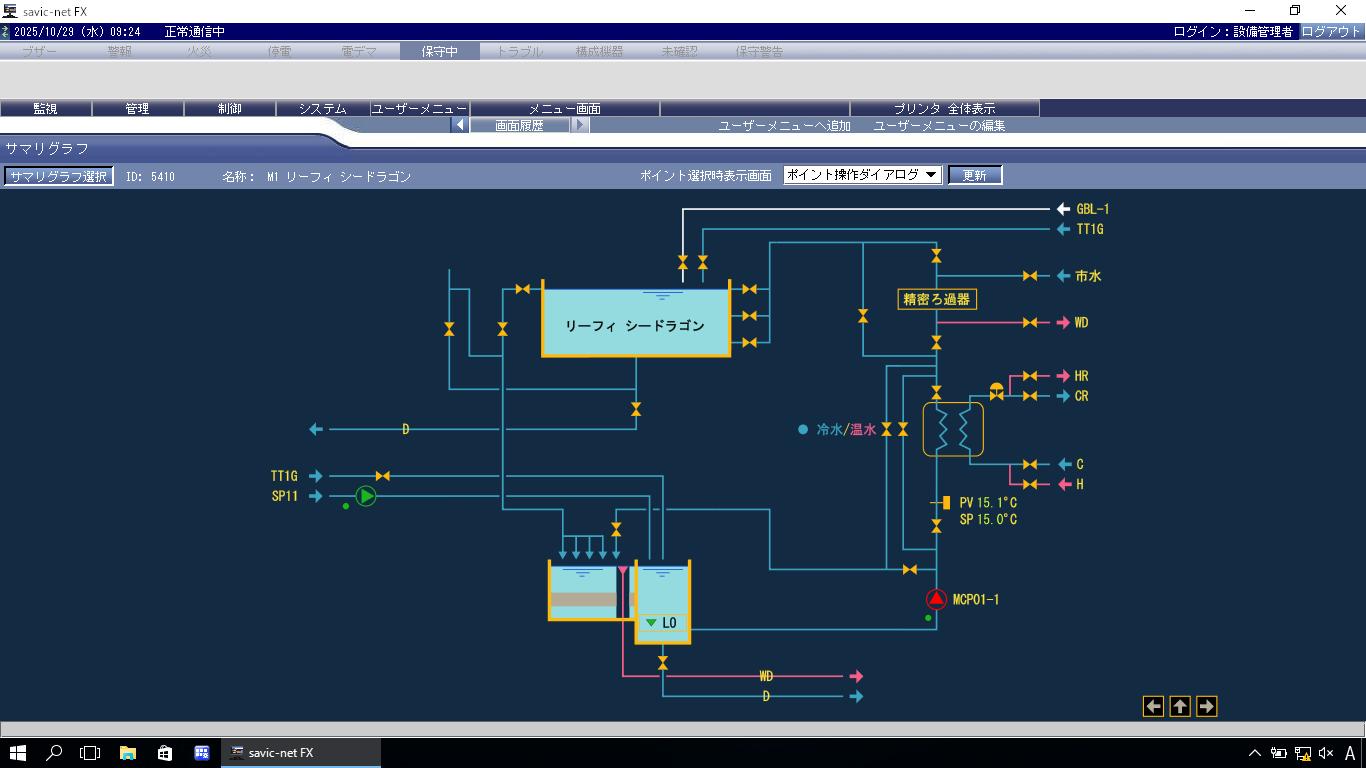Click the up arrow navigation icon
The image size is (1366, 768).
click(x=1180, y=706)
